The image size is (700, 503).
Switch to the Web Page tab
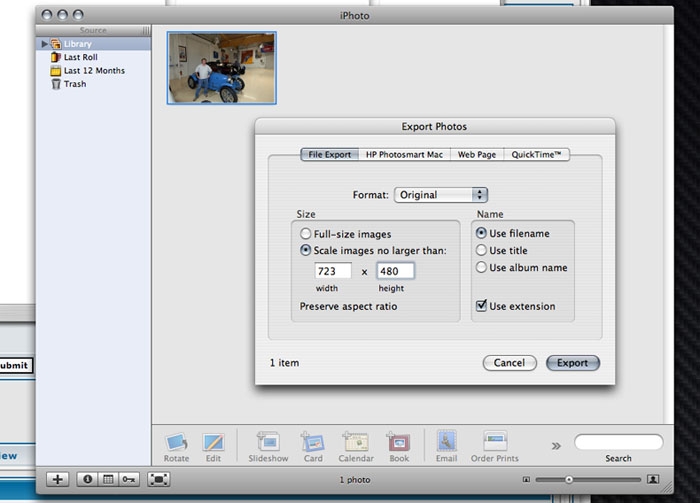[x=477, y=154]
